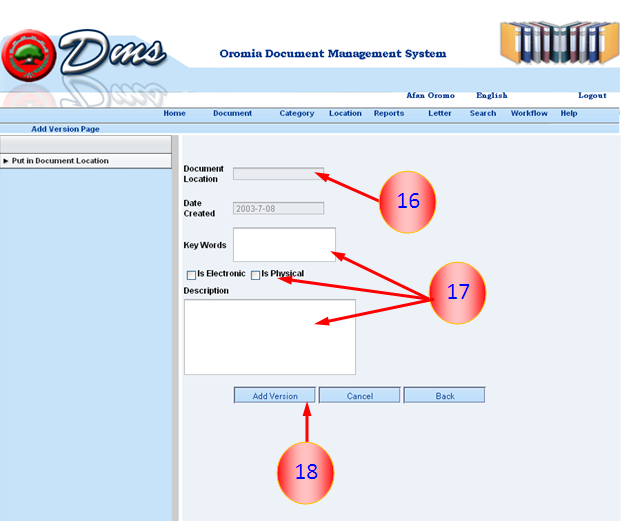Open the Help menu
This screenshot has height=523, width=621.
click(569, 113)
